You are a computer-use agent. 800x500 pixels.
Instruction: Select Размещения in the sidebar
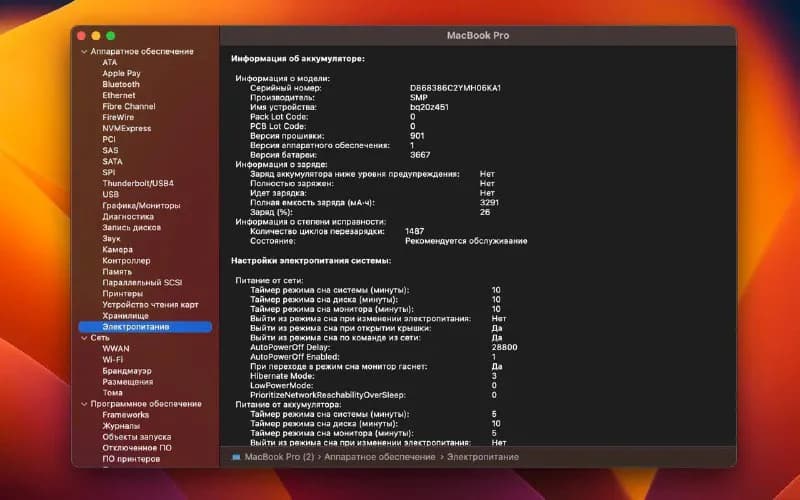click(128, 382)
